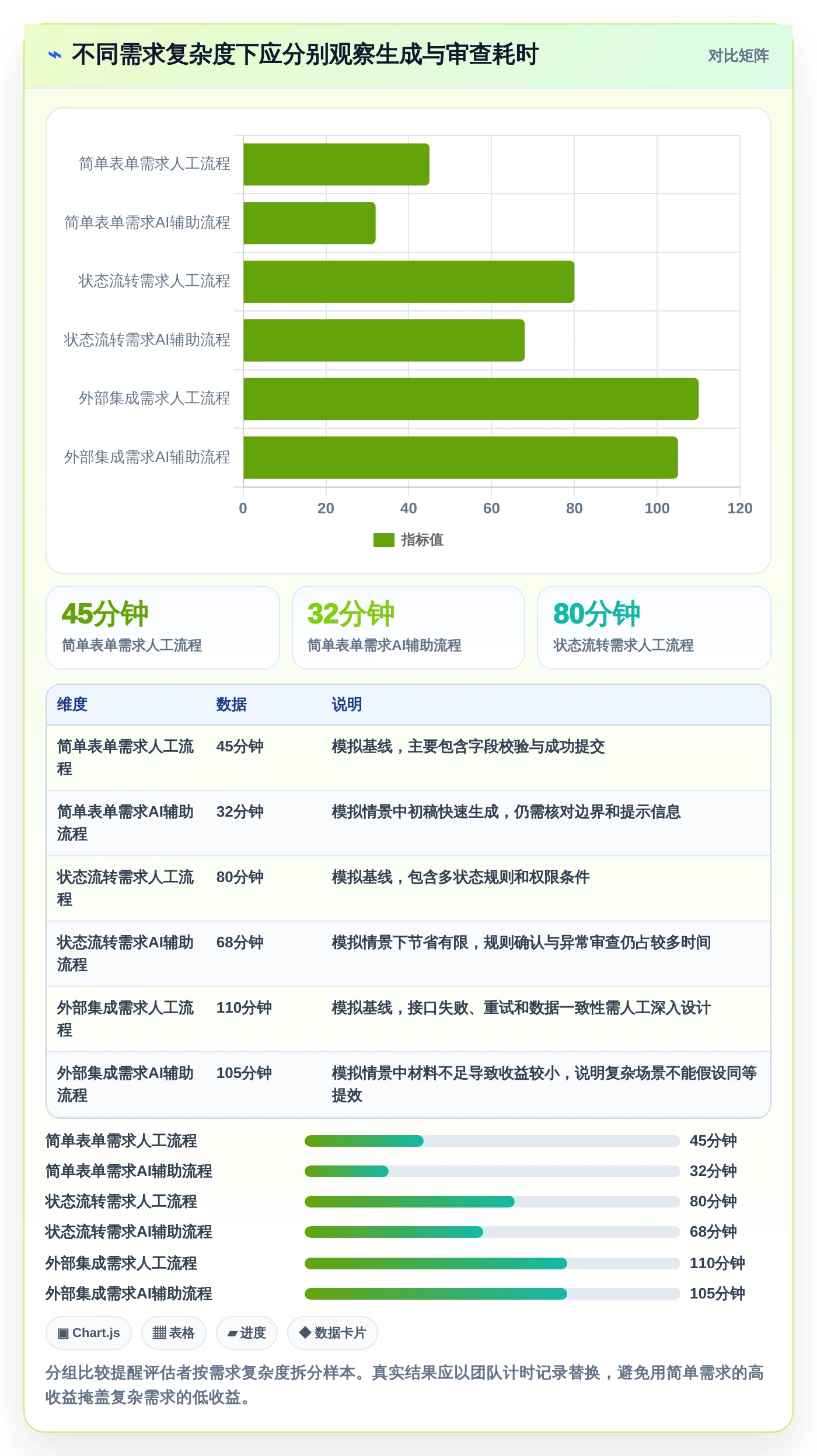Click the 状态流转需求AI辅助流程 chart bar
The image size is (817, 1456).
(384, 340)
